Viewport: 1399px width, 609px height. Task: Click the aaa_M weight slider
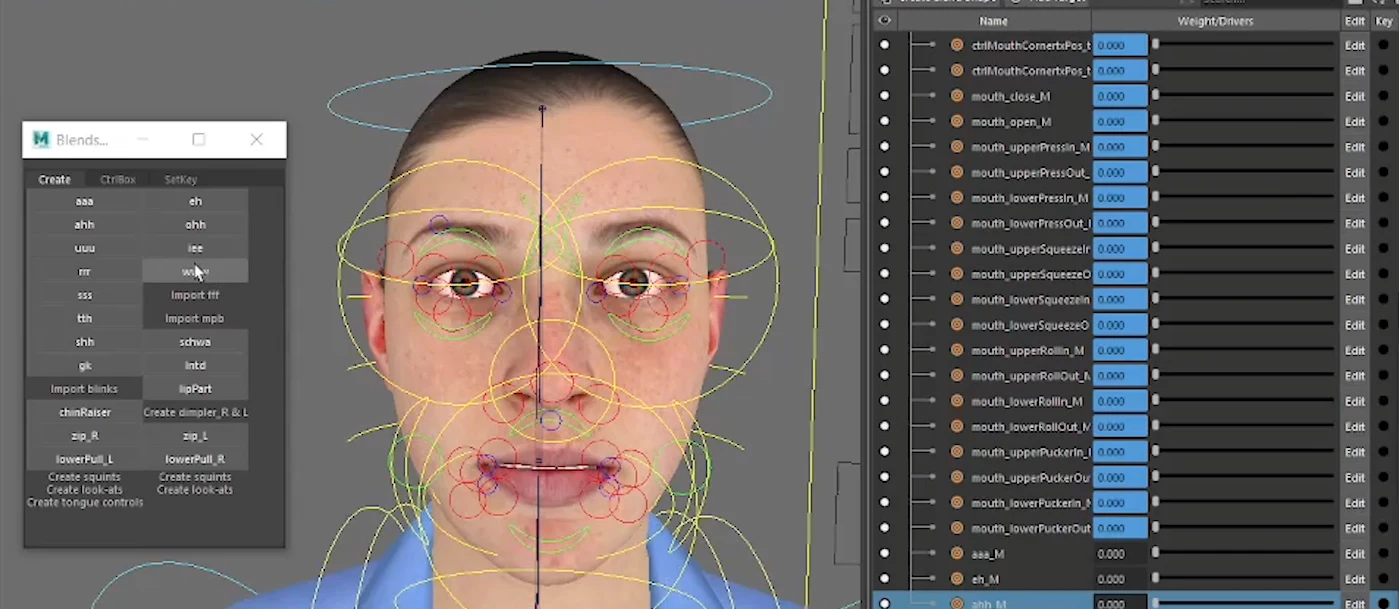[x=1243, y=554]
